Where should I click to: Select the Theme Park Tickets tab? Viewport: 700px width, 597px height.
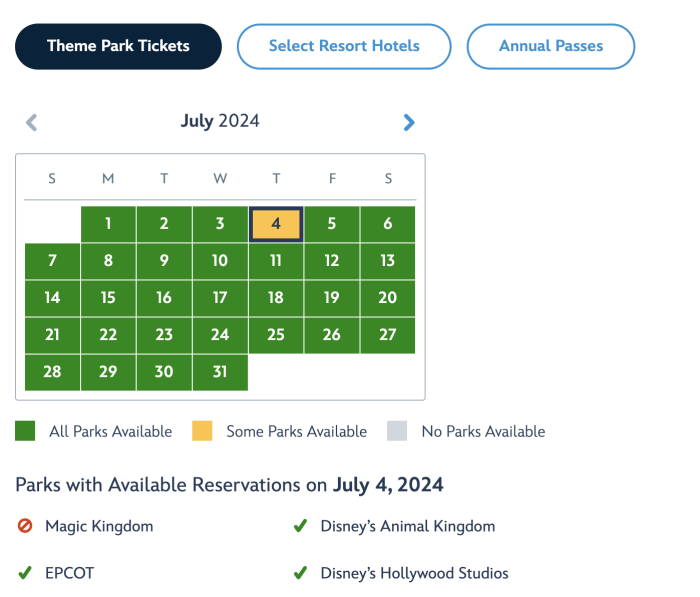[118, 46]
